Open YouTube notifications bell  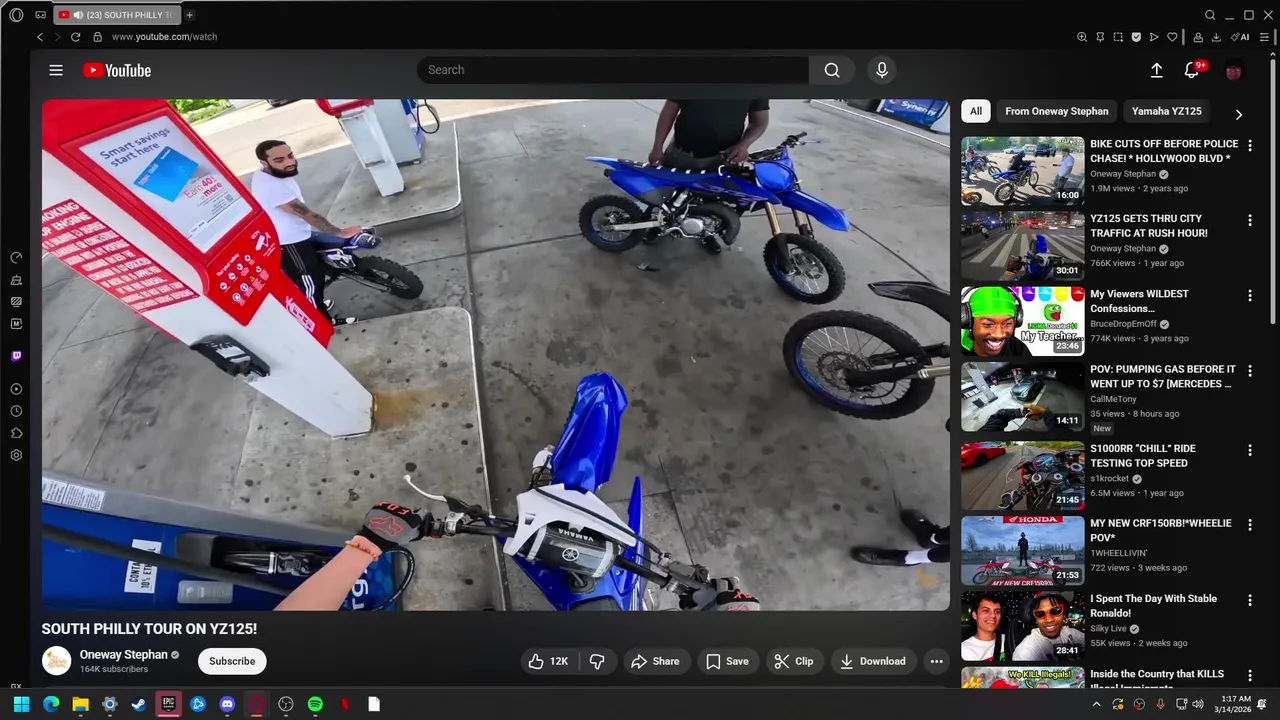click(1192, 70)
